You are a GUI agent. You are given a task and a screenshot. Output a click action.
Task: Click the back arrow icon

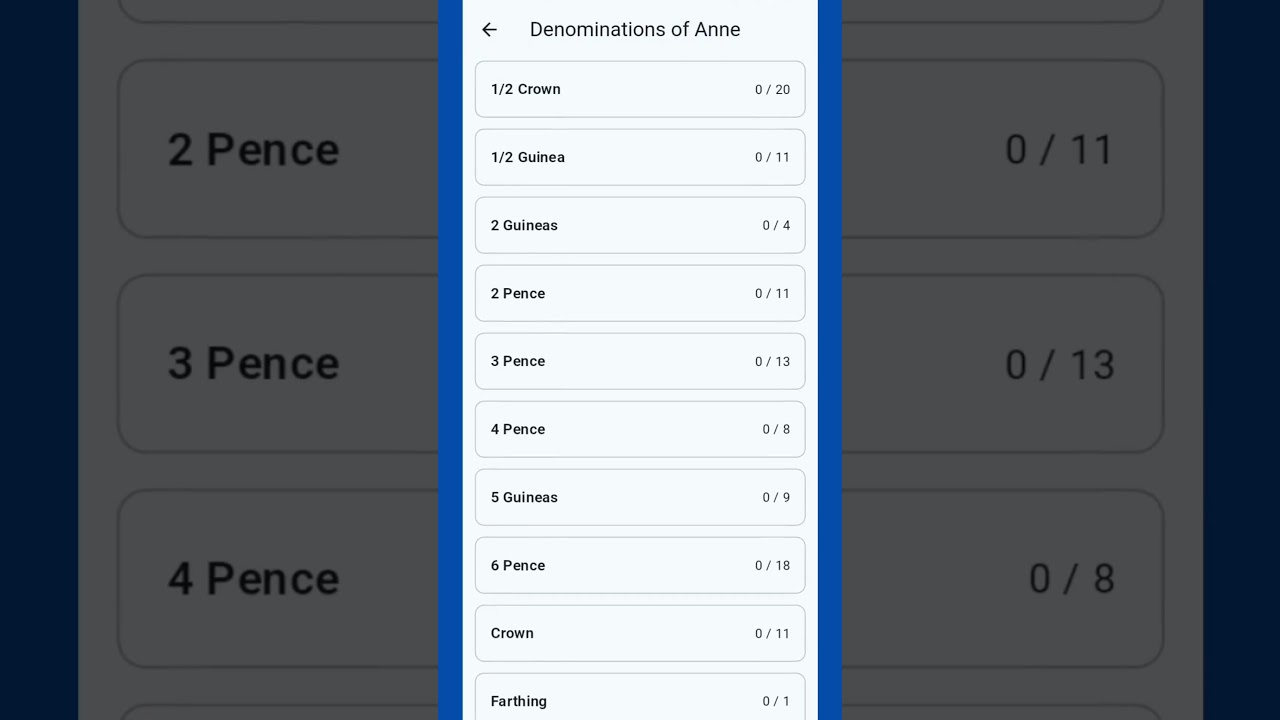[x=489, y=30]
